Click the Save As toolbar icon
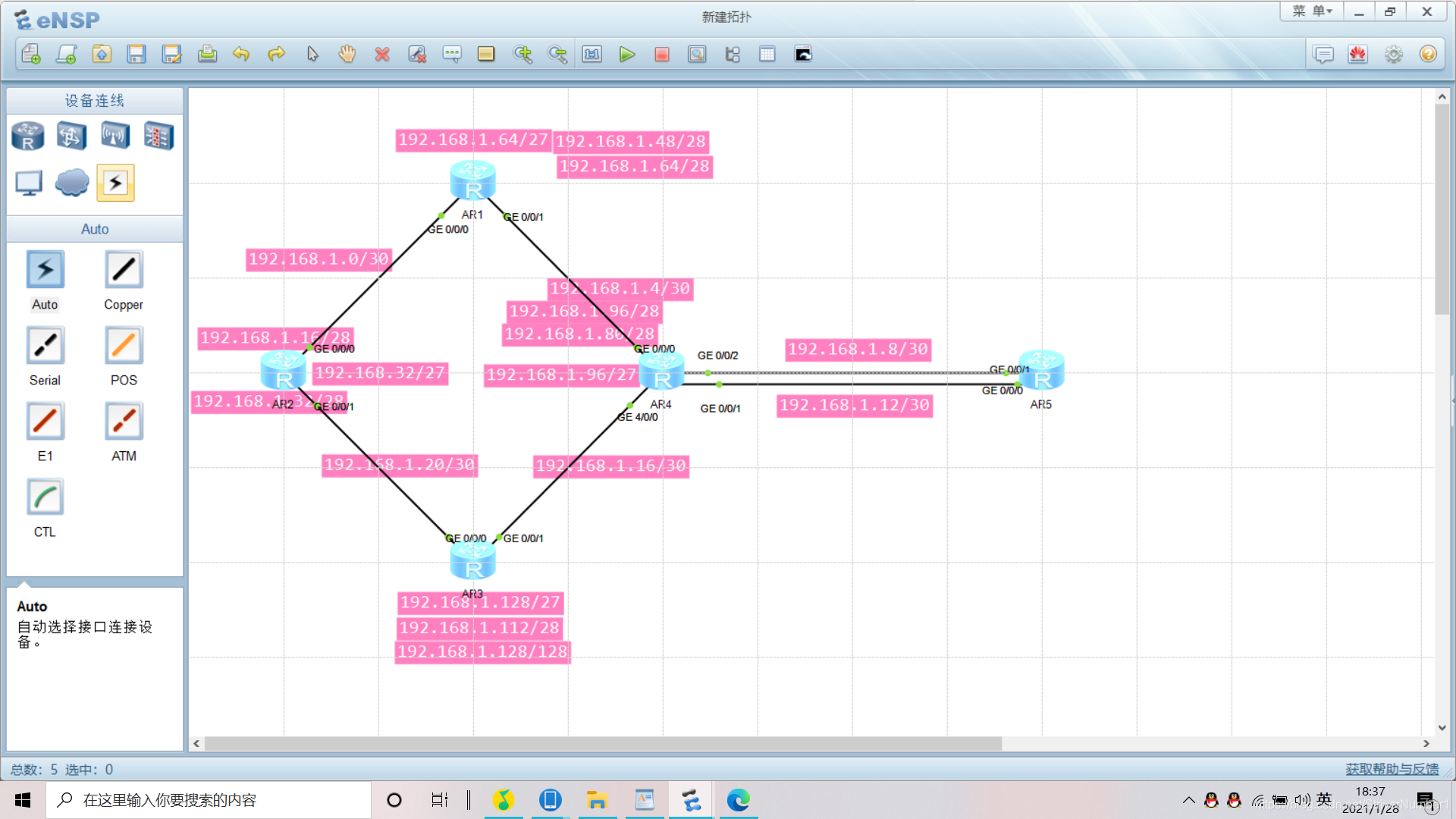The image size is (1456, 819). [172, 54]
